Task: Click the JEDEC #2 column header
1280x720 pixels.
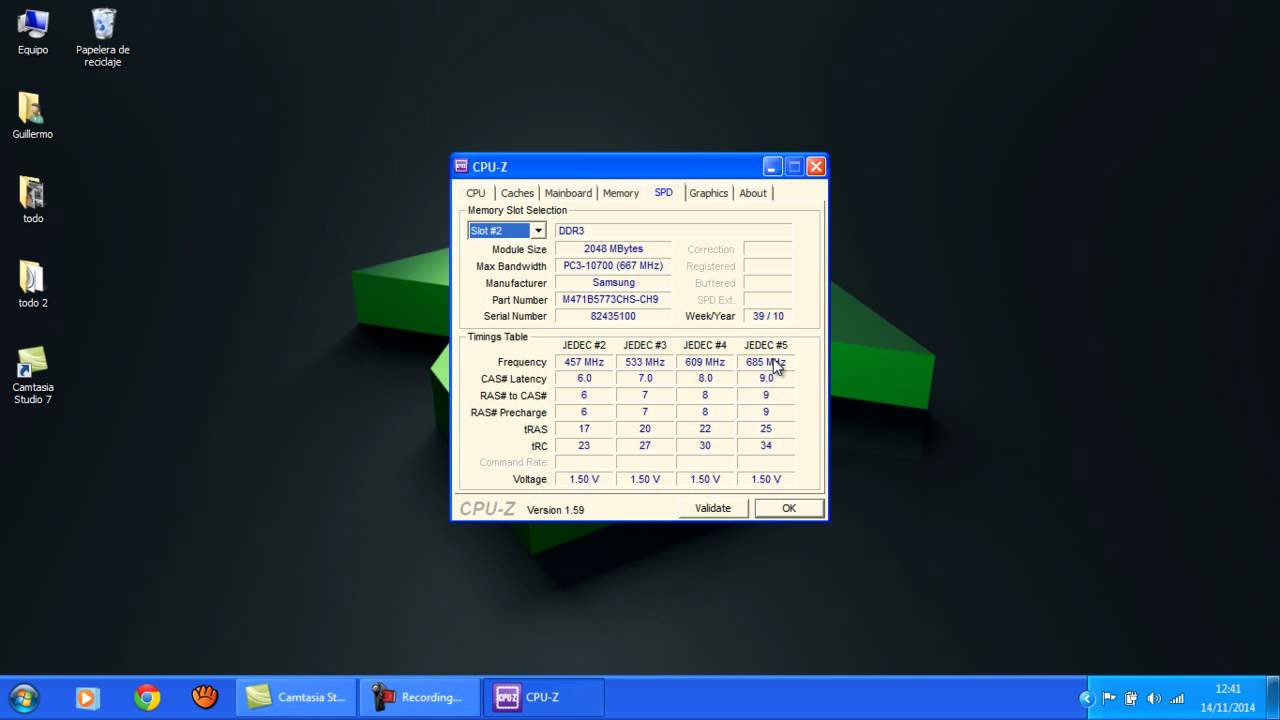Action: pyautogui.click(x=584, y=345)
